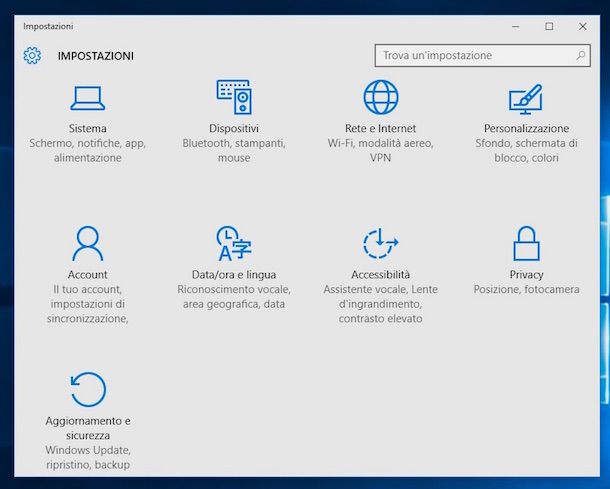Click the search magnifier icon

tap(580, 55)
